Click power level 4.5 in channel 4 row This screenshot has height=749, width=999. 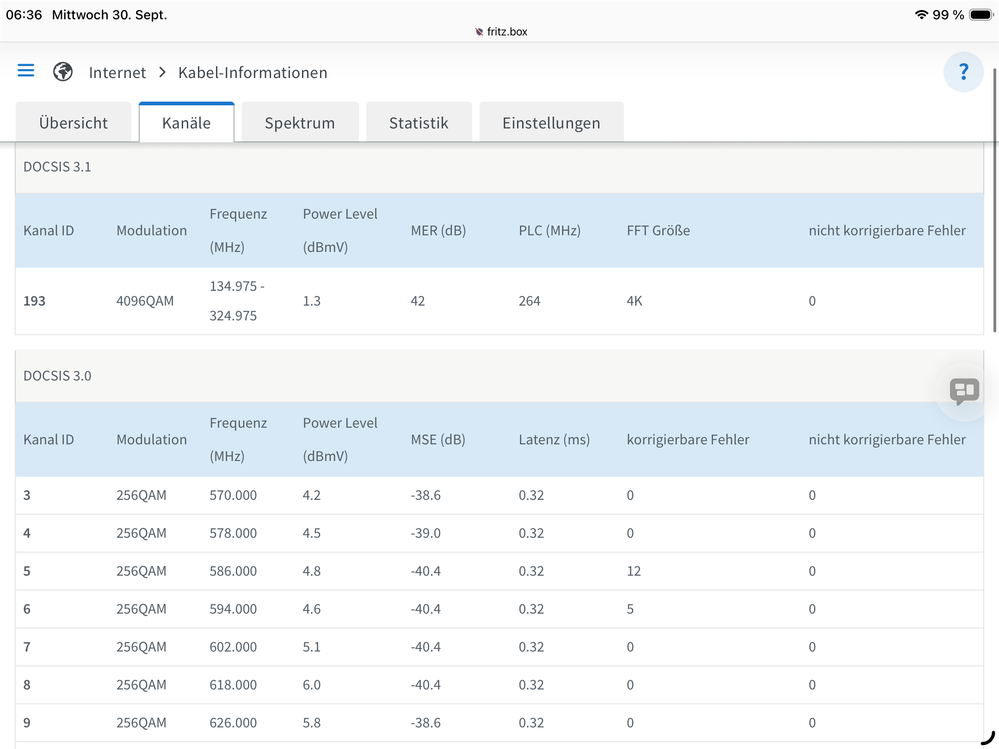coord(312,533)
